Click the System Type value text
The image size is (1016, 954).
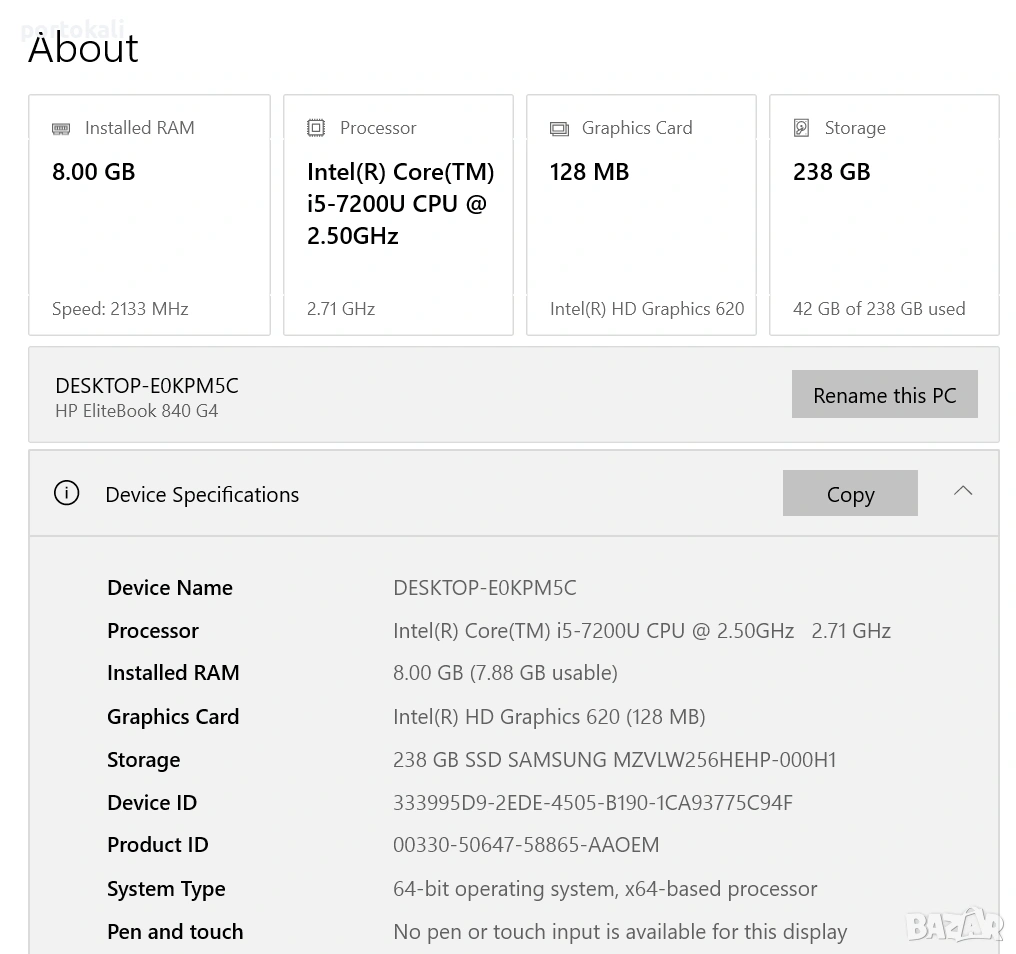tap(604, 889)
